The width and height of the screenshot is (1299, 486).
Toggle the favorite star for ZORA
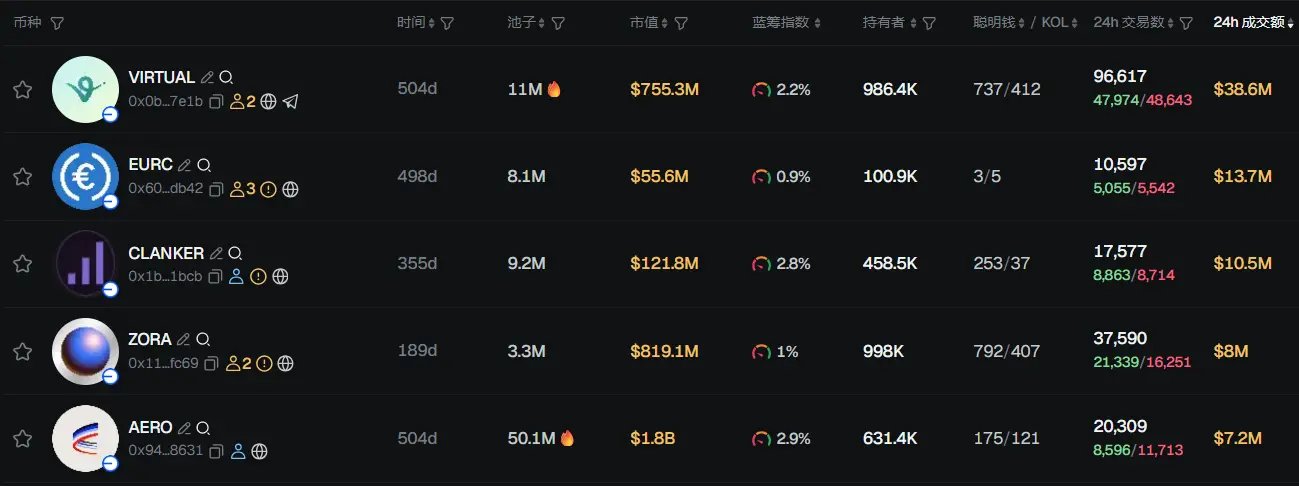click(22, 351)
